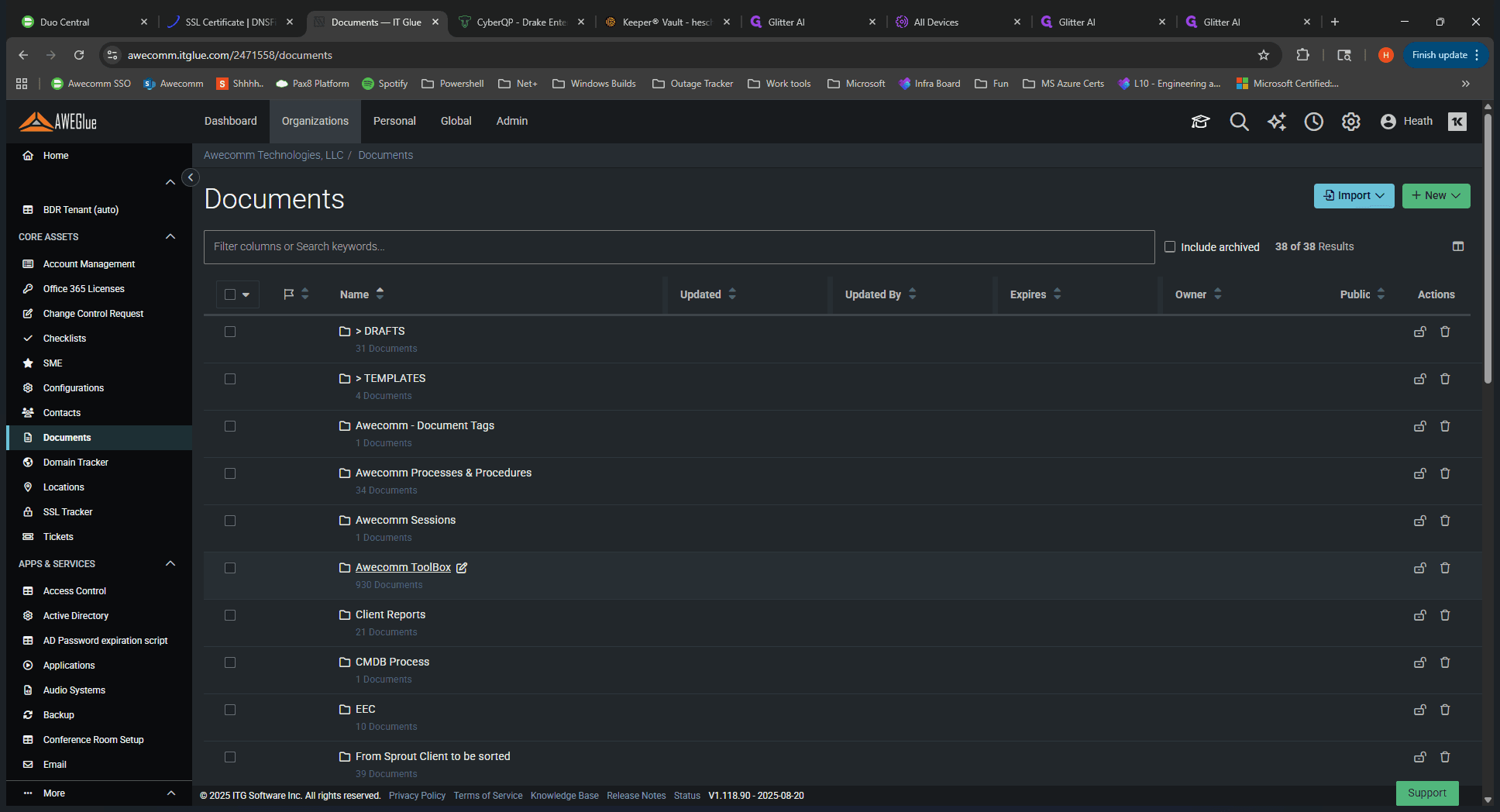Click lock icon for Awecomm ToolBox row
The height and width of the screenshot is (812, 1500).
point(1420,568)
